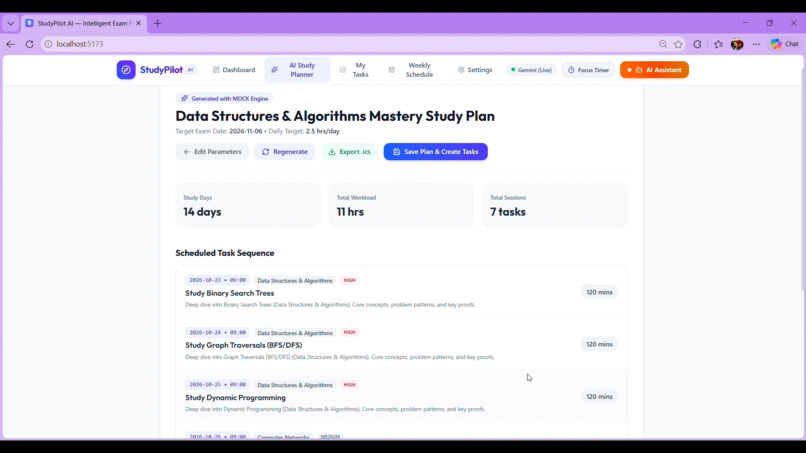This screenshot has height=453, width=806.
Task: Open Settings from the navigation bar
Action: tap(475, 70)
